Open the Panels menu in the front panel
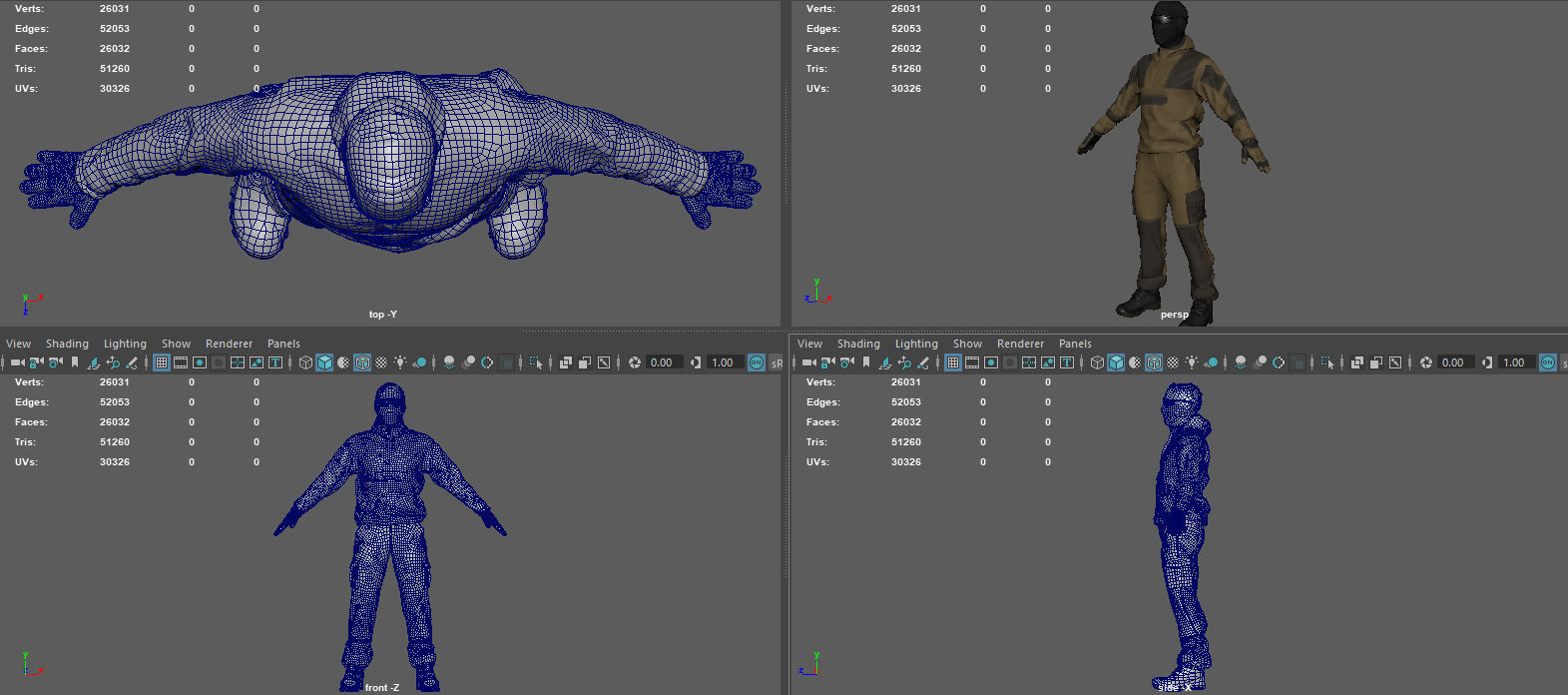This screenshot has height=695, width=1568. (283, 344)
